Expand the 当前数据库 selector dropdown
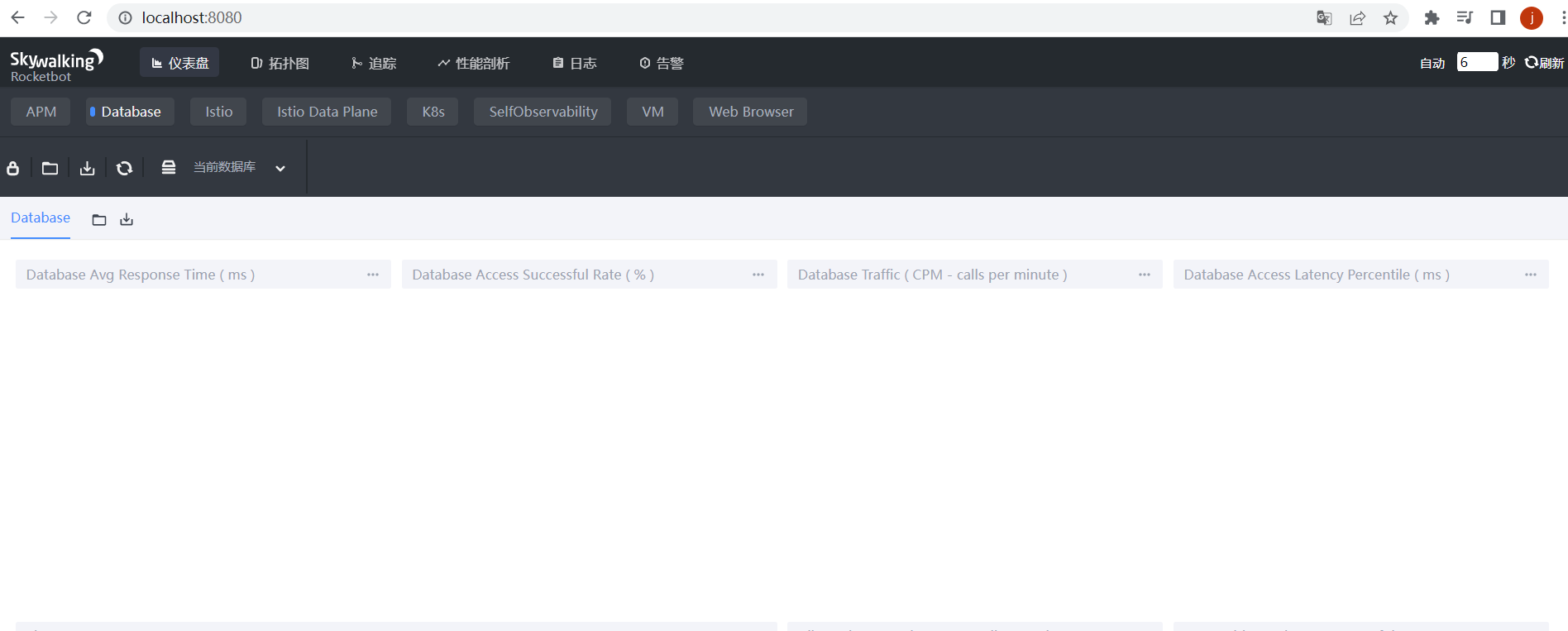Screen dimensions: 1568x631 point(280,168)
